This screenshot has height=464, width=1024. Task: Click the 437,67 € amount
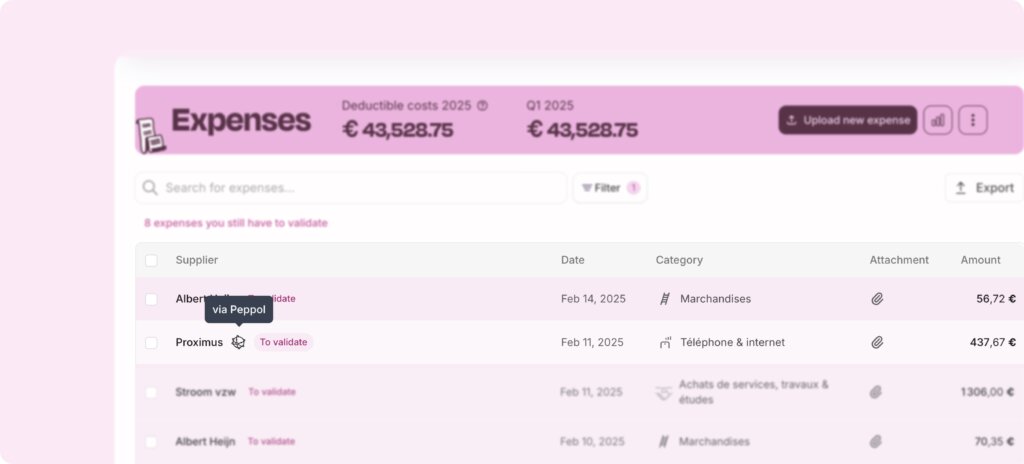(x=993, y=342)
